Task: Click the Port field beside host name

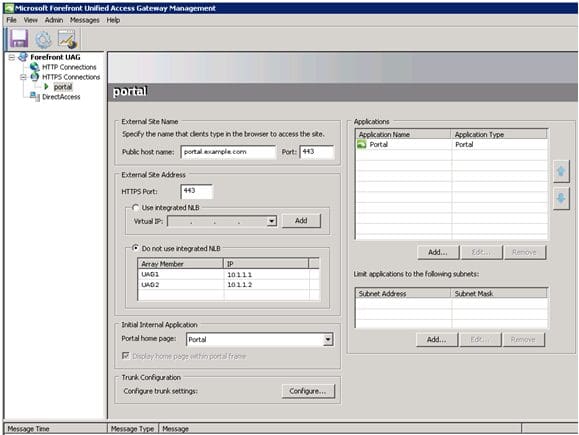Action: [317, 152]
